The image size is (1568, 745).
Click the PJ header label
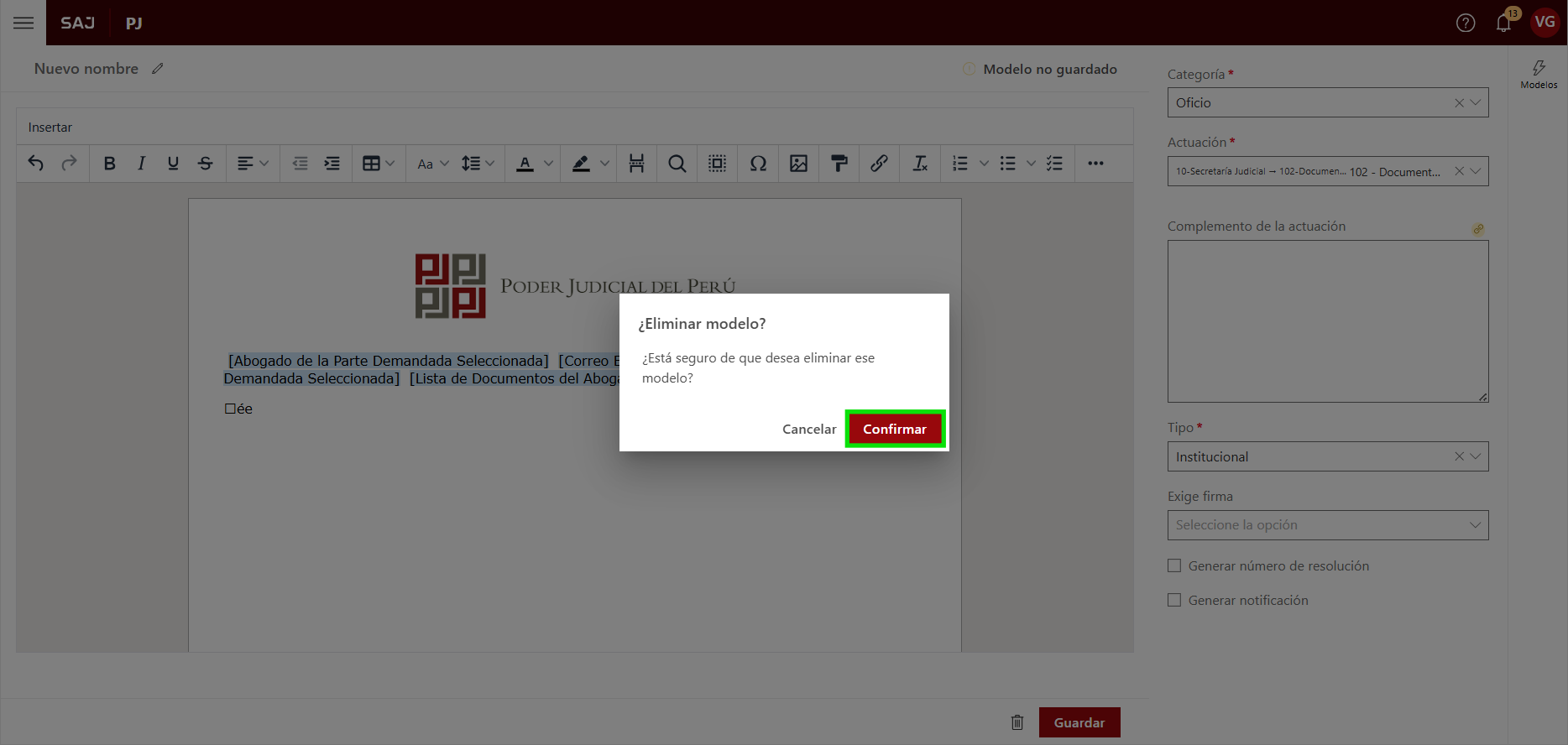134,23
